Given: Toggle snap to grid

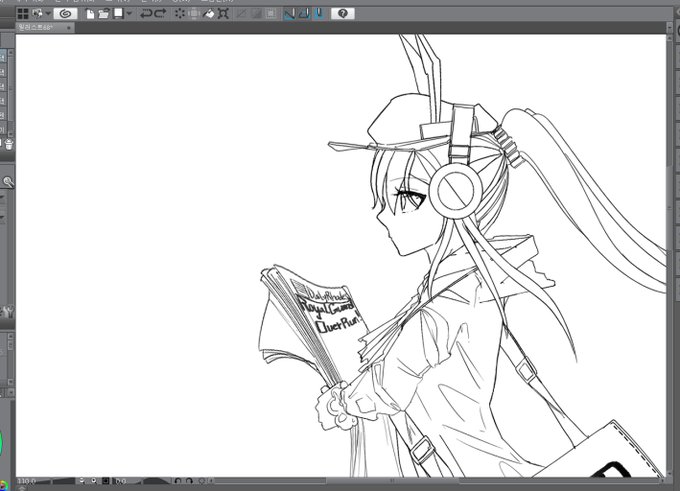Looking at the screenshot, I should [319, 14].
